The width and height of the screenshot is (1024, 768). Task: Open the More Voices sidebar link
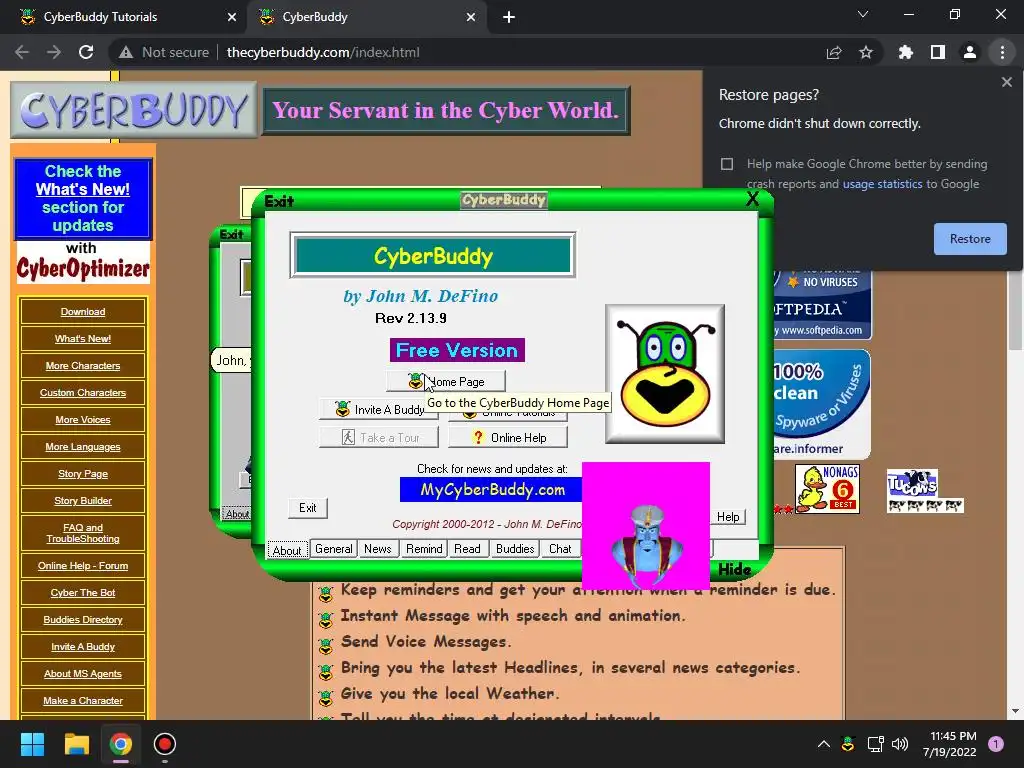(83, 419)
